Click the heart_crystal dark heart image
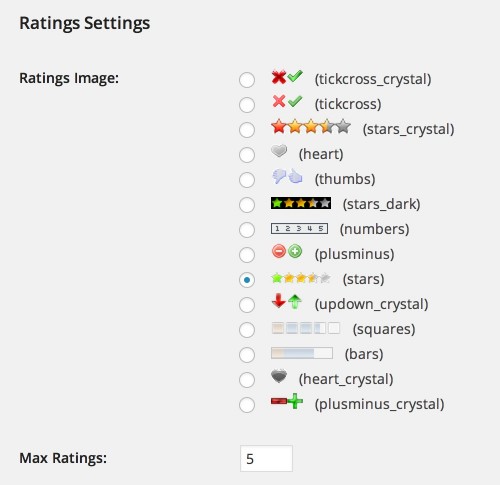The width and height of the screenshot is (500, 485). point(279,376)
